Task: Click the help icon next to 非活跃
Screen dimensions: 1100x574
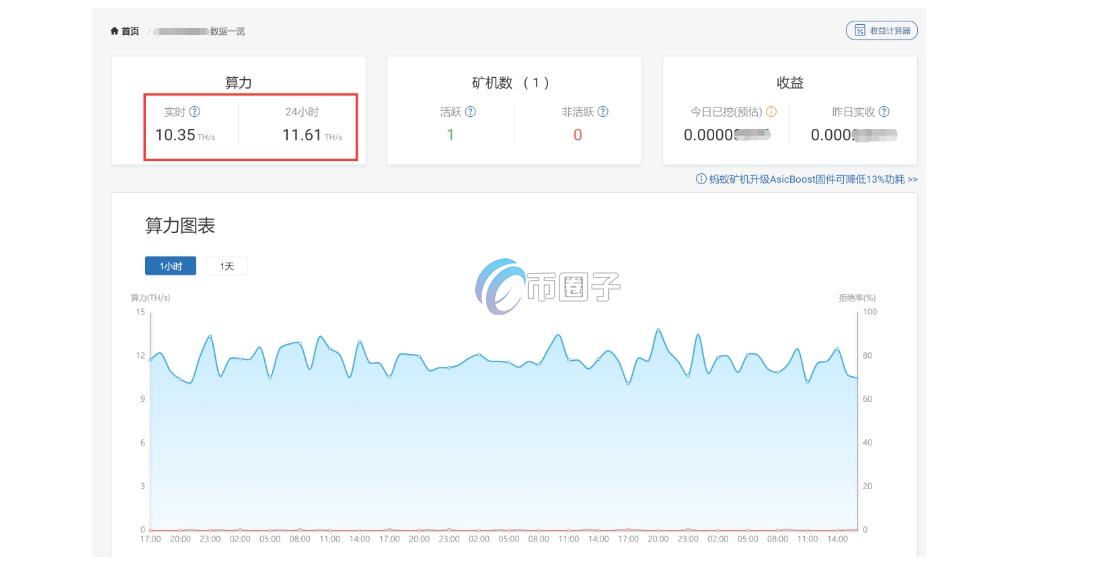Action: (x=603, y=112)
